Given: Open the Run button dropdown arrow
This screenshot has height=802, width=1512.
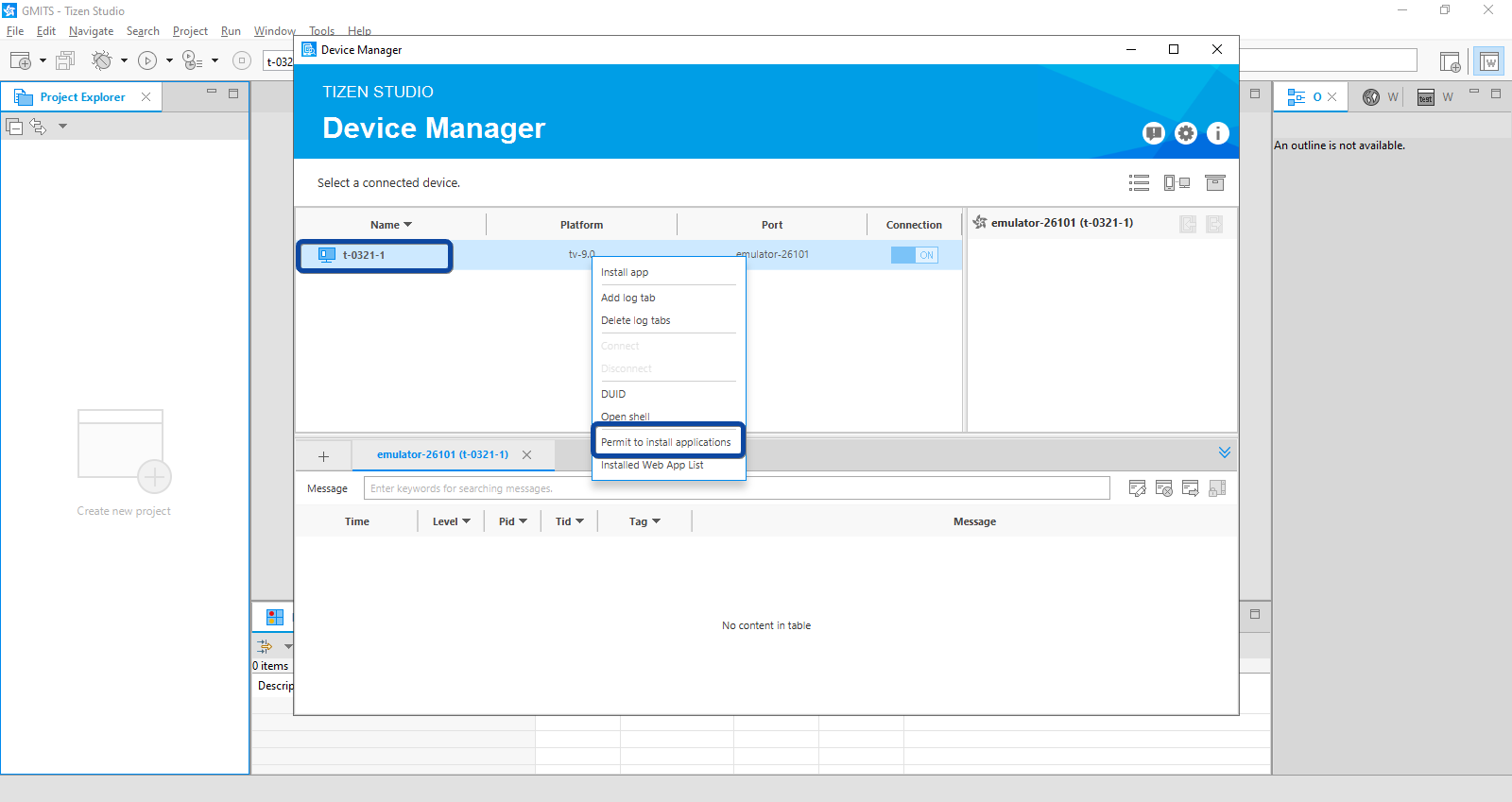Looking at the screenshot, I should point(169,60).
